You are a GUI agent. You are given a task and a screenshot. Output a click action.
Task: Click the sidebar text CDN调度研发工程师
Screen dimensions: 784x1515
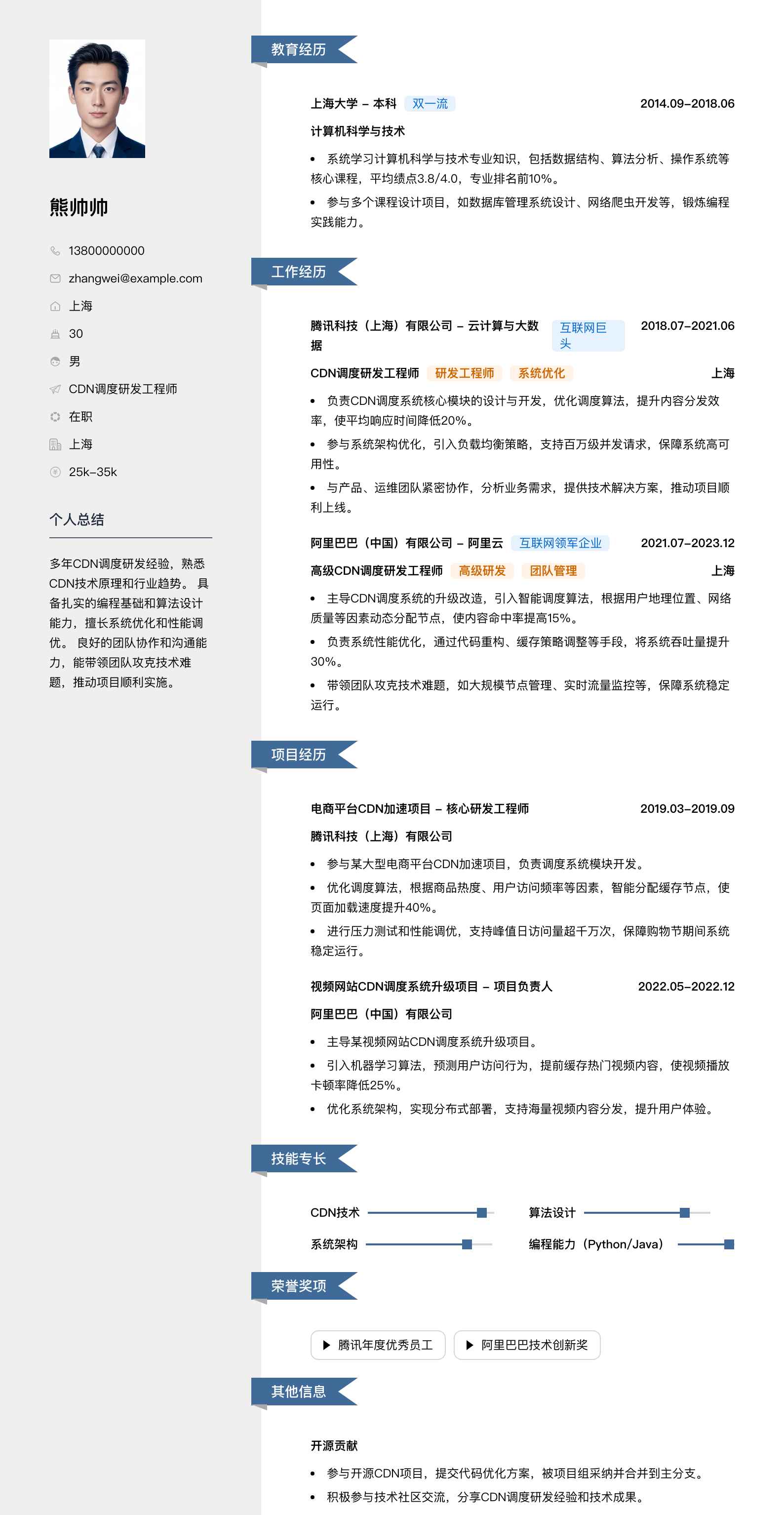tap(123, 389)
